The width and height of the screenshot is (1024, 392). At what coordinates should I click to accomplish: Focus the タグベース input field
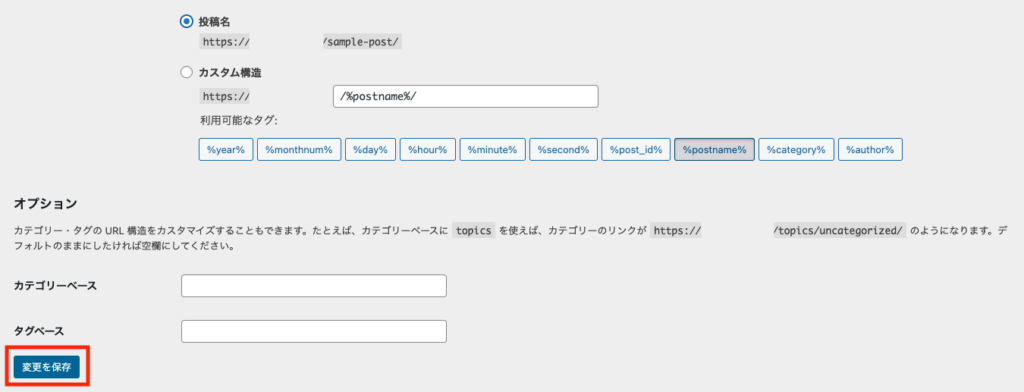click(x=313, y=331)
